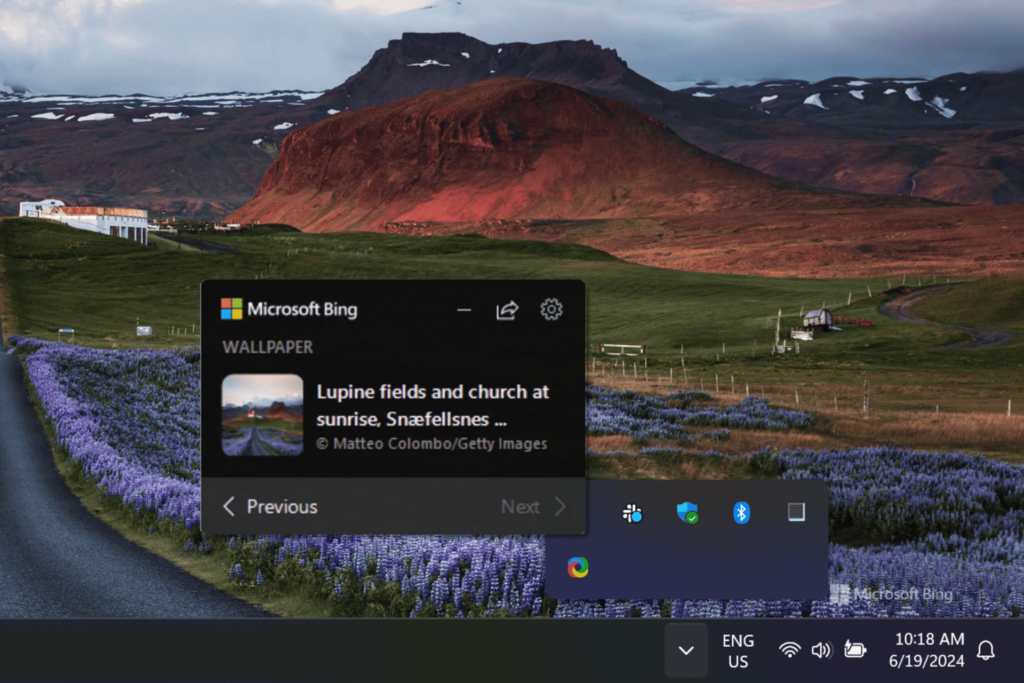
Task: Click the wallpaper preview thumbnail
Action: [x=263, y=413]
